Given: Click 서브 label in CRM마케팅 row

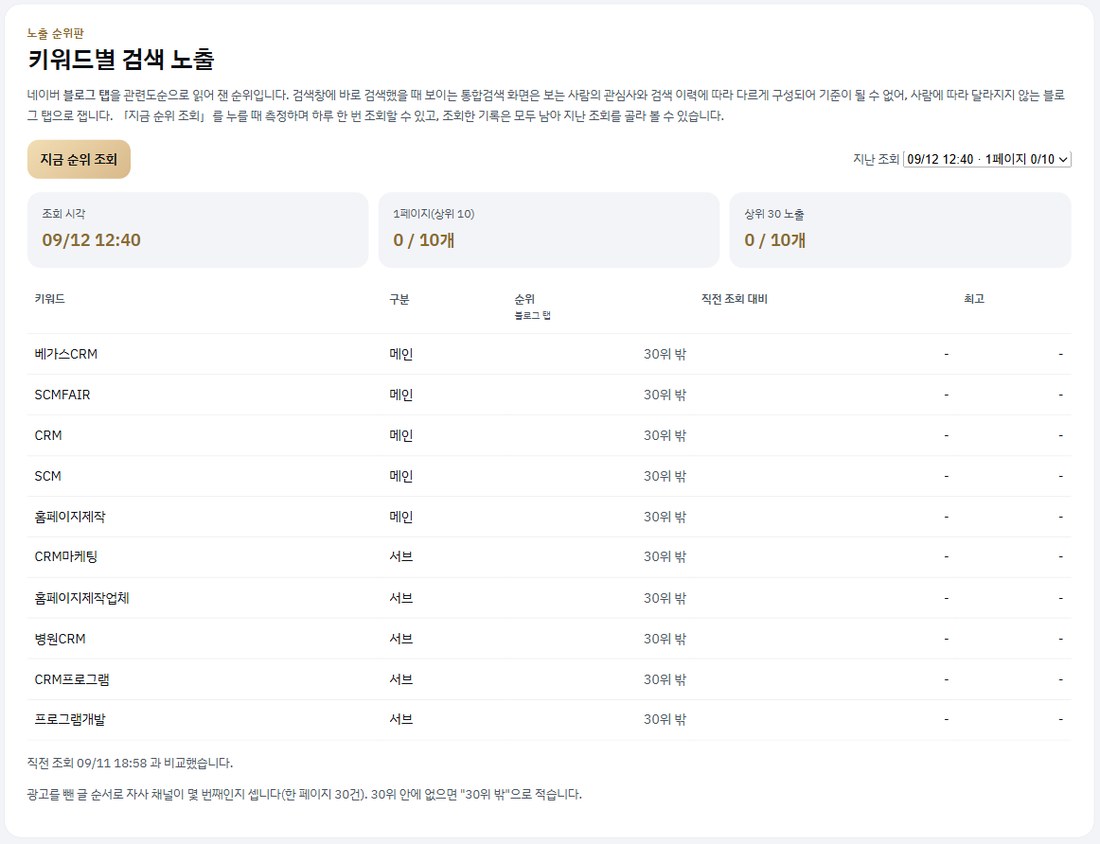Looking at the screenshot, I should click(x=401, y=557).
